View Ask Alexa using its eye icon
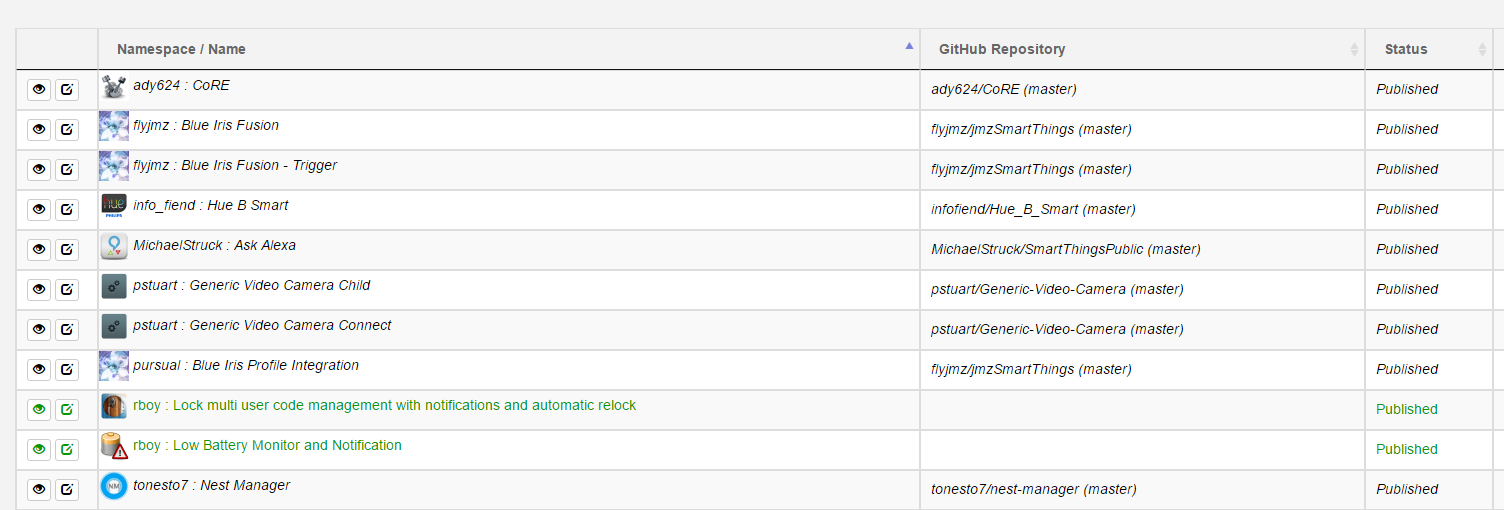 39,249
